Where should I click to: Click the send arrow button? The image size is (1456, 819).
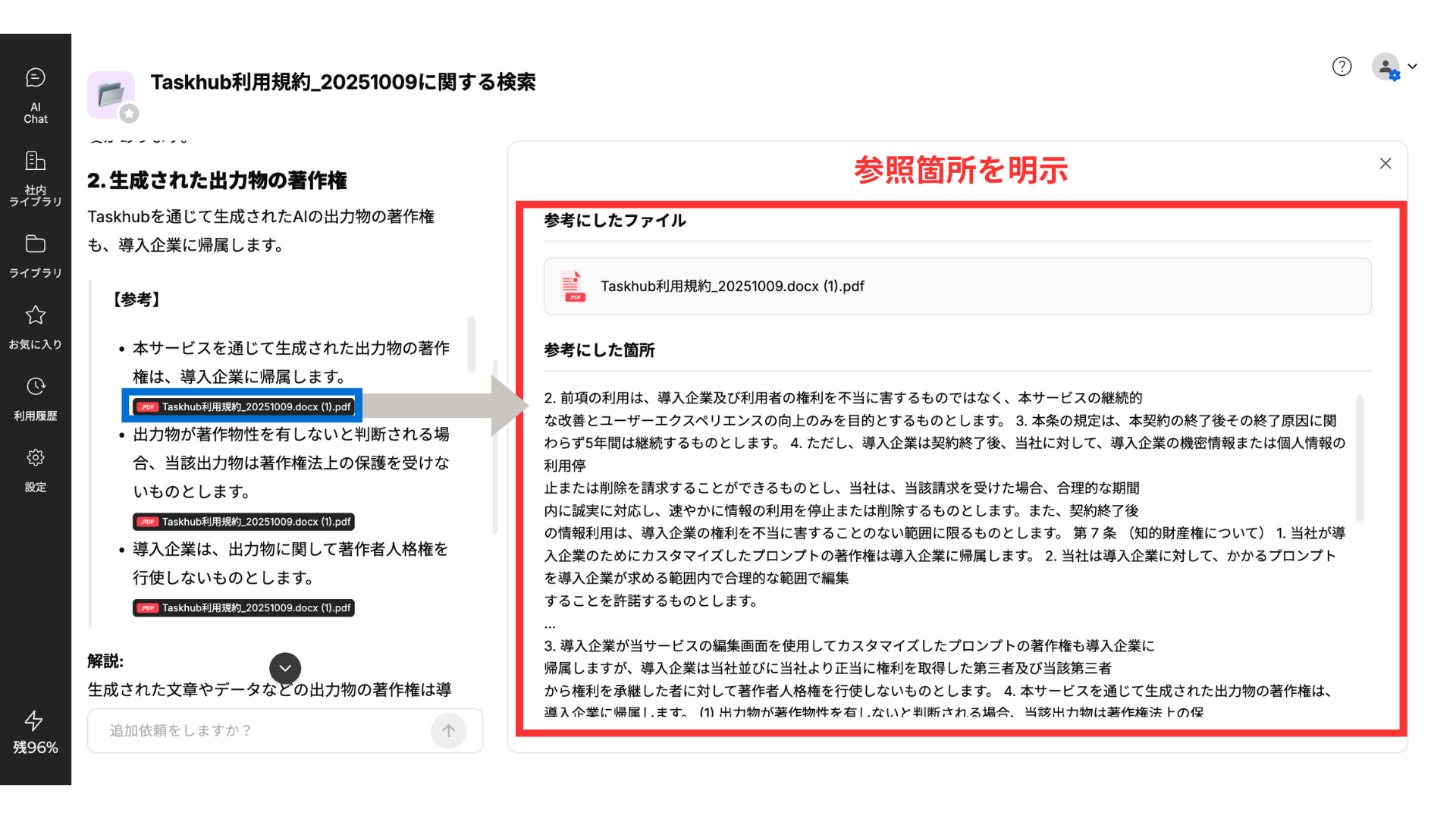point(448,730)
